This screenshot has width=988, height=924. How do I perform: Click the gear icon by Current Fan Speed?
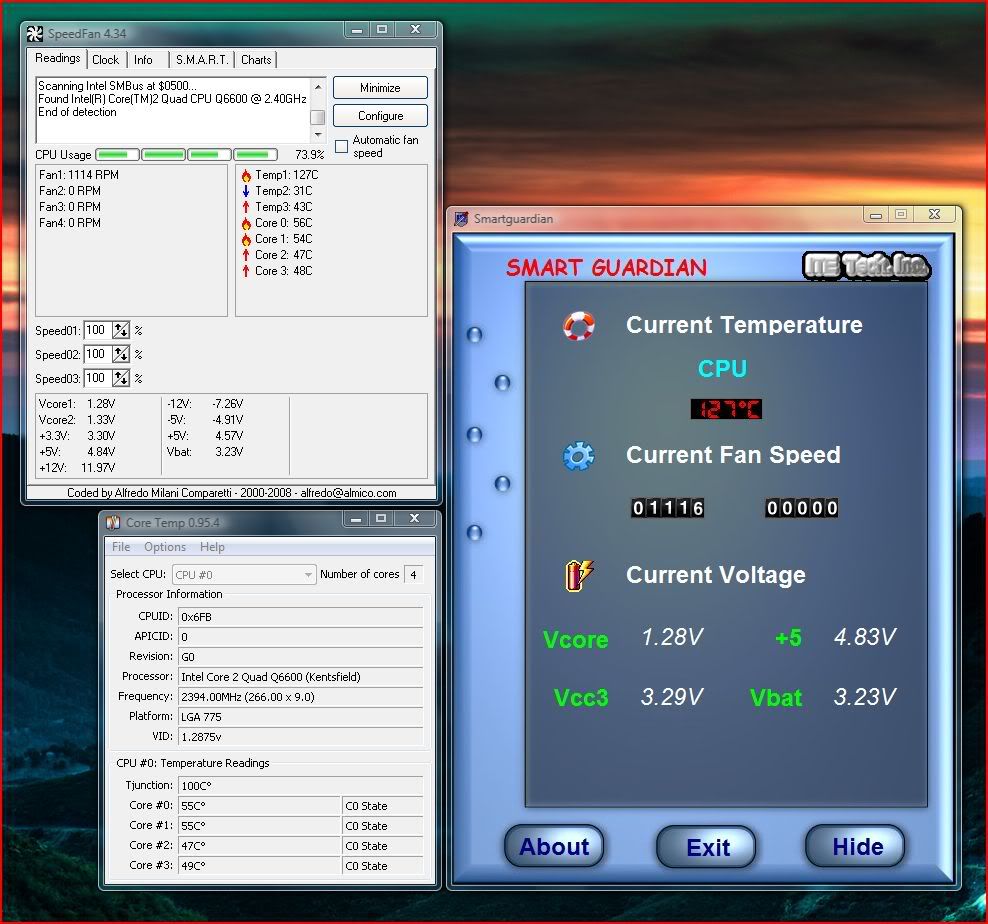click(578, 456)
